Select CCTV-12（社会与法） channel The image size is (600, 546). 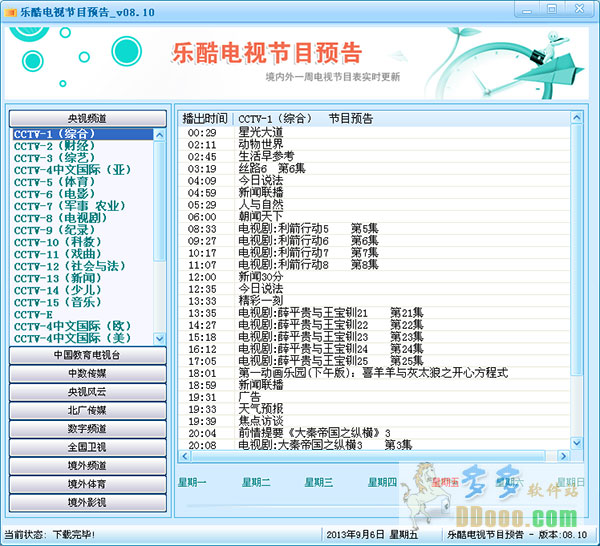[x=83, y=267]
